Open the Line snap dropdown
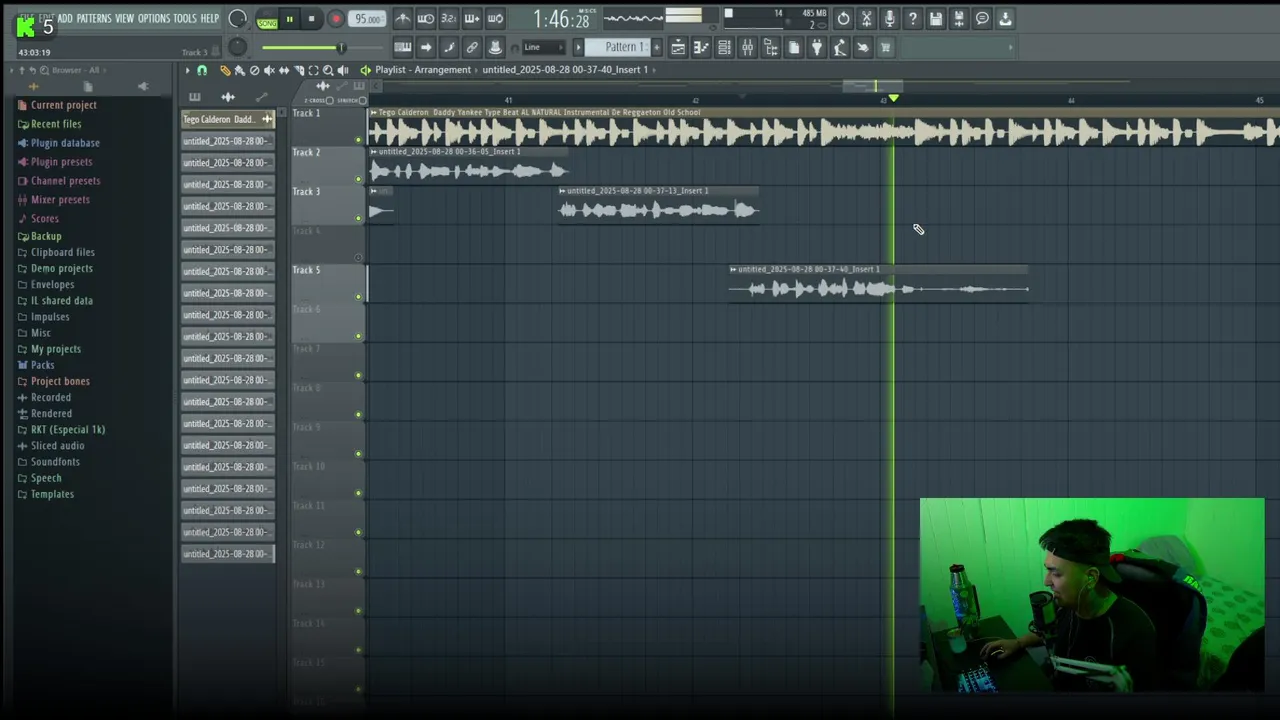The image size is (1280, 720). (544, 47)
